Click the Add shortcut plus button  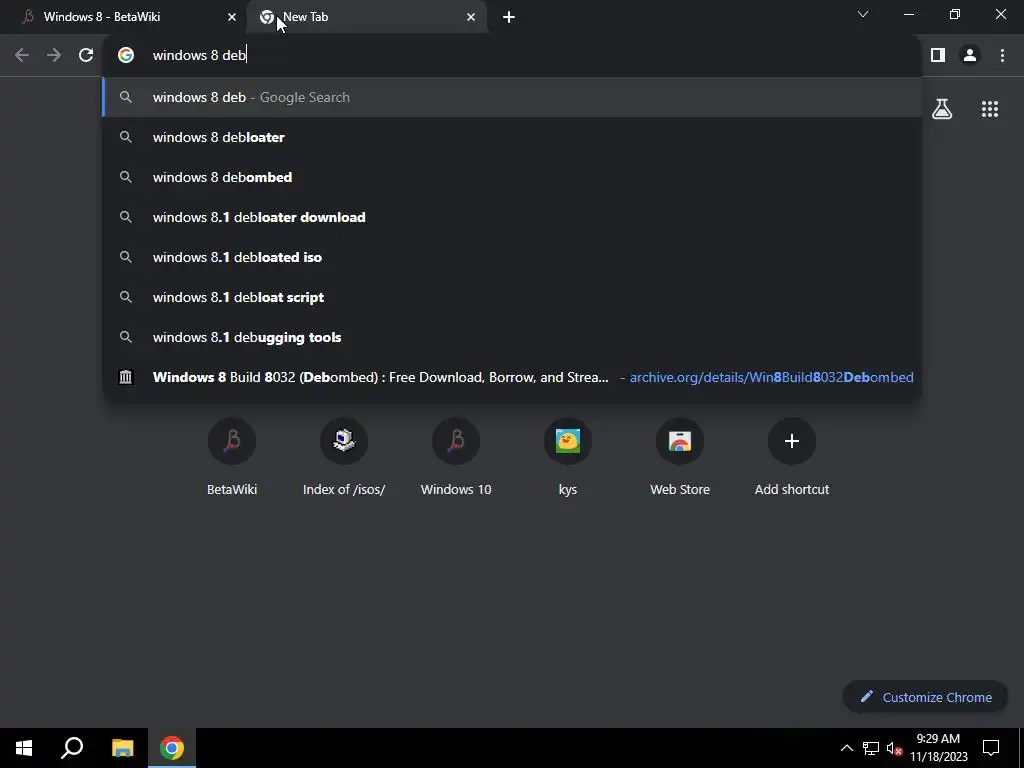792,441
